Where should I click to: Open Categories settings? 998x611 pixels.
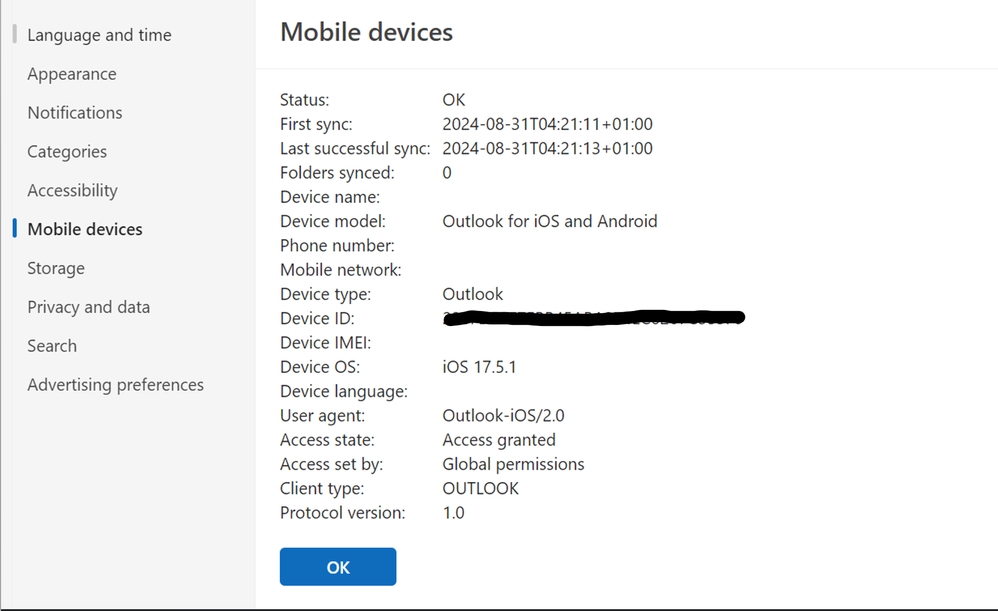[x=67, y=151]
